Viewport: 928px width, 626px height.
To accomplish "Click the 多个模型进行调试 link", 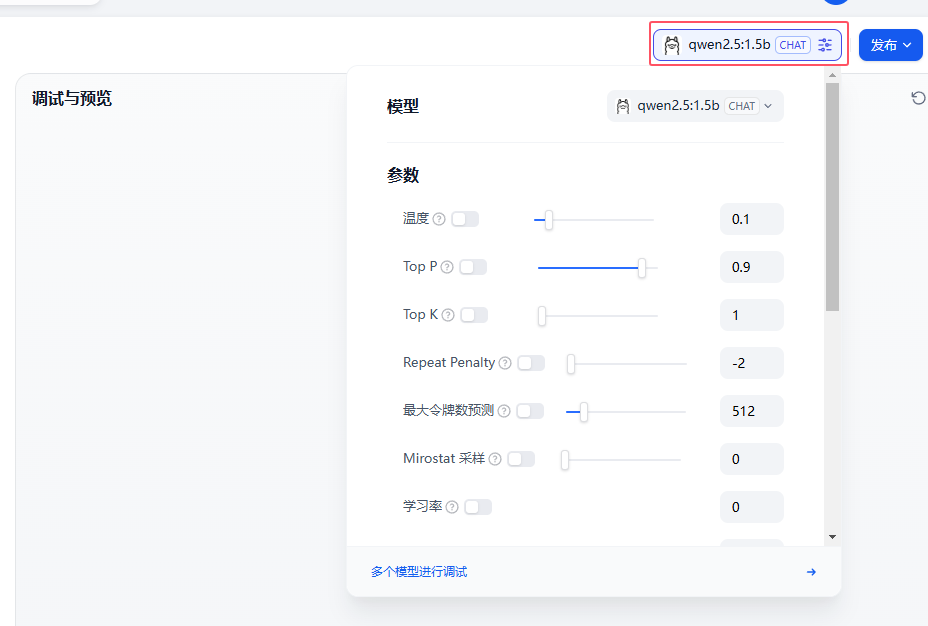I will click(419, 572).
